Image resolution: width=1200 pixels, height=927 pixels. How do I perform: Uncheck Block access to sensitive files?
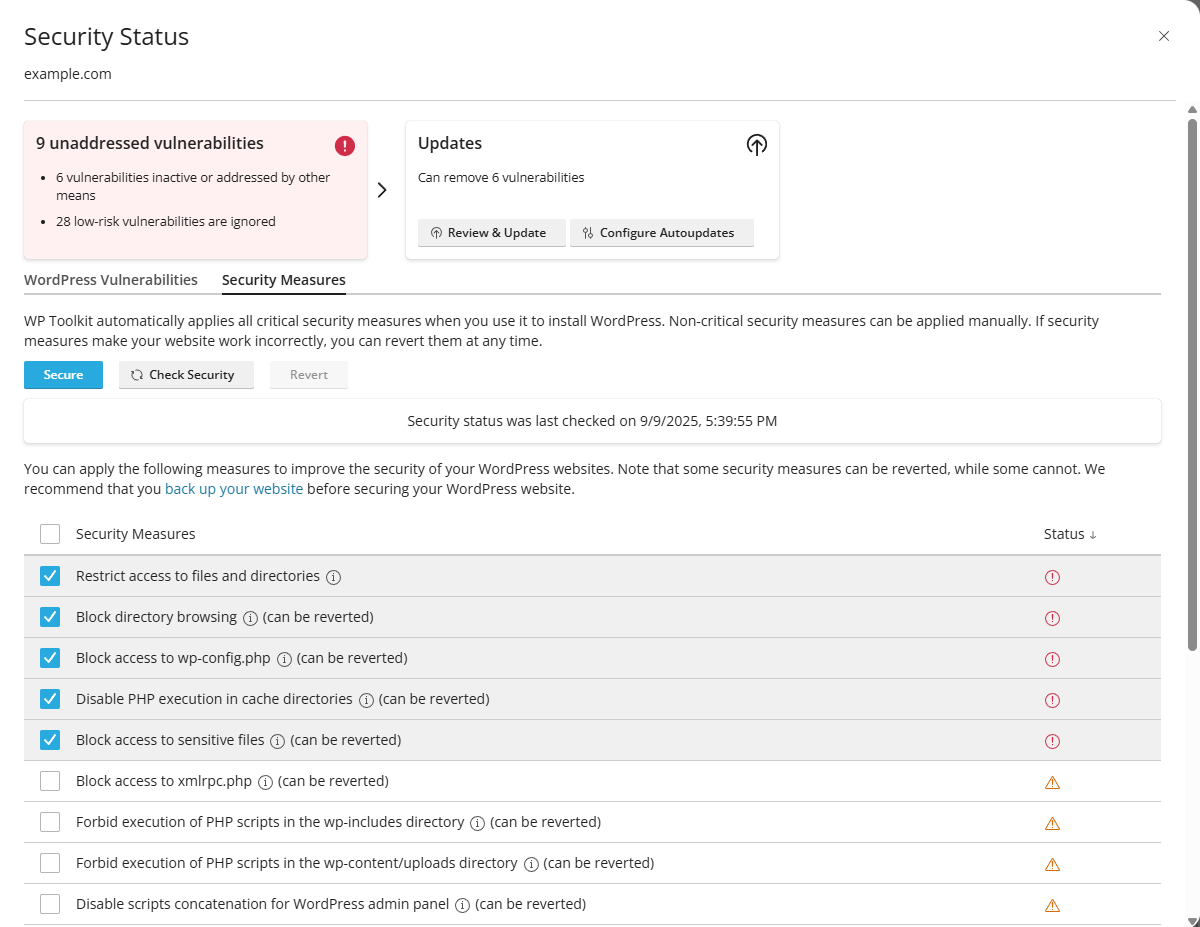coord(50,740)
